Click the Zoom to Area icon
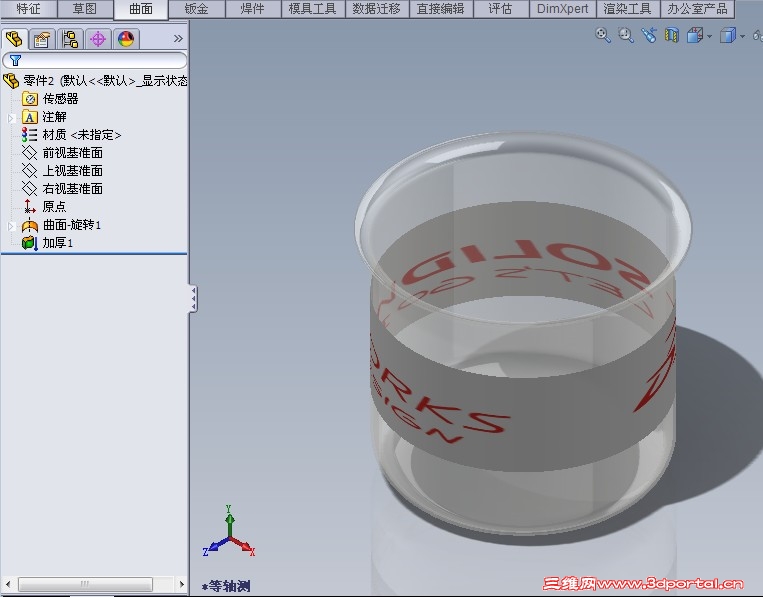The width and height of the screenshot is (763, 597). (626, 35)
